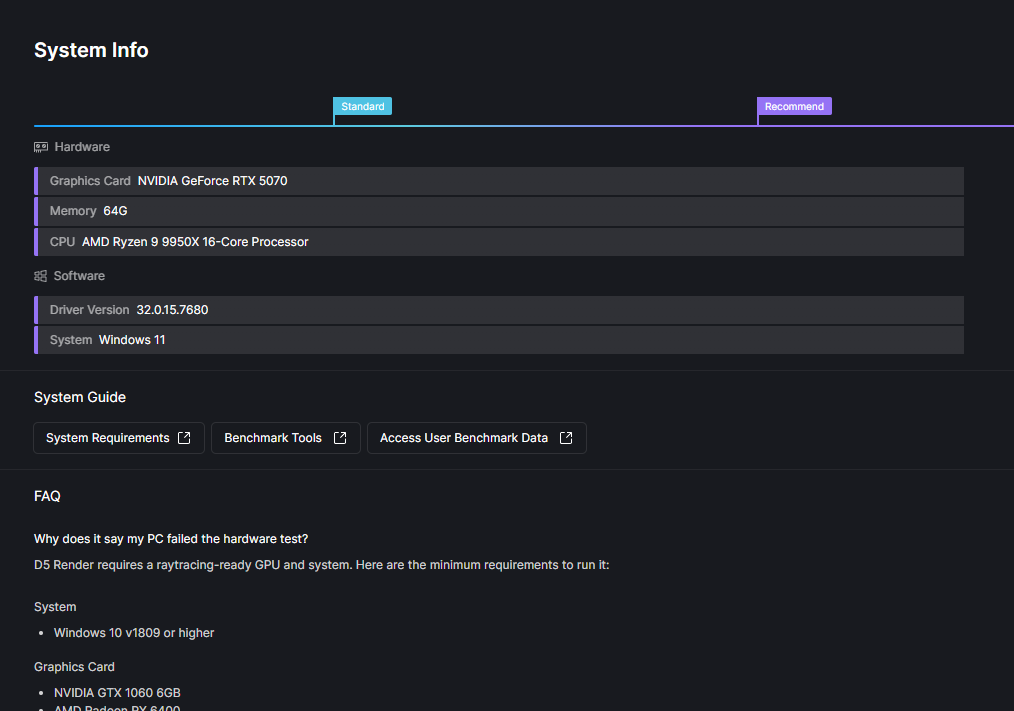Click external-link icon on System Requirements

point(184,438)
